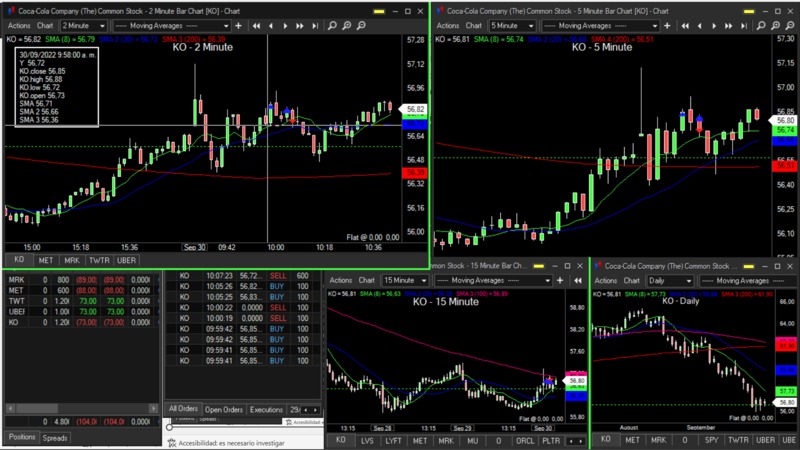Jump to first bar in the 2 Minute chart
800x450 pixels.
(256, 25)
